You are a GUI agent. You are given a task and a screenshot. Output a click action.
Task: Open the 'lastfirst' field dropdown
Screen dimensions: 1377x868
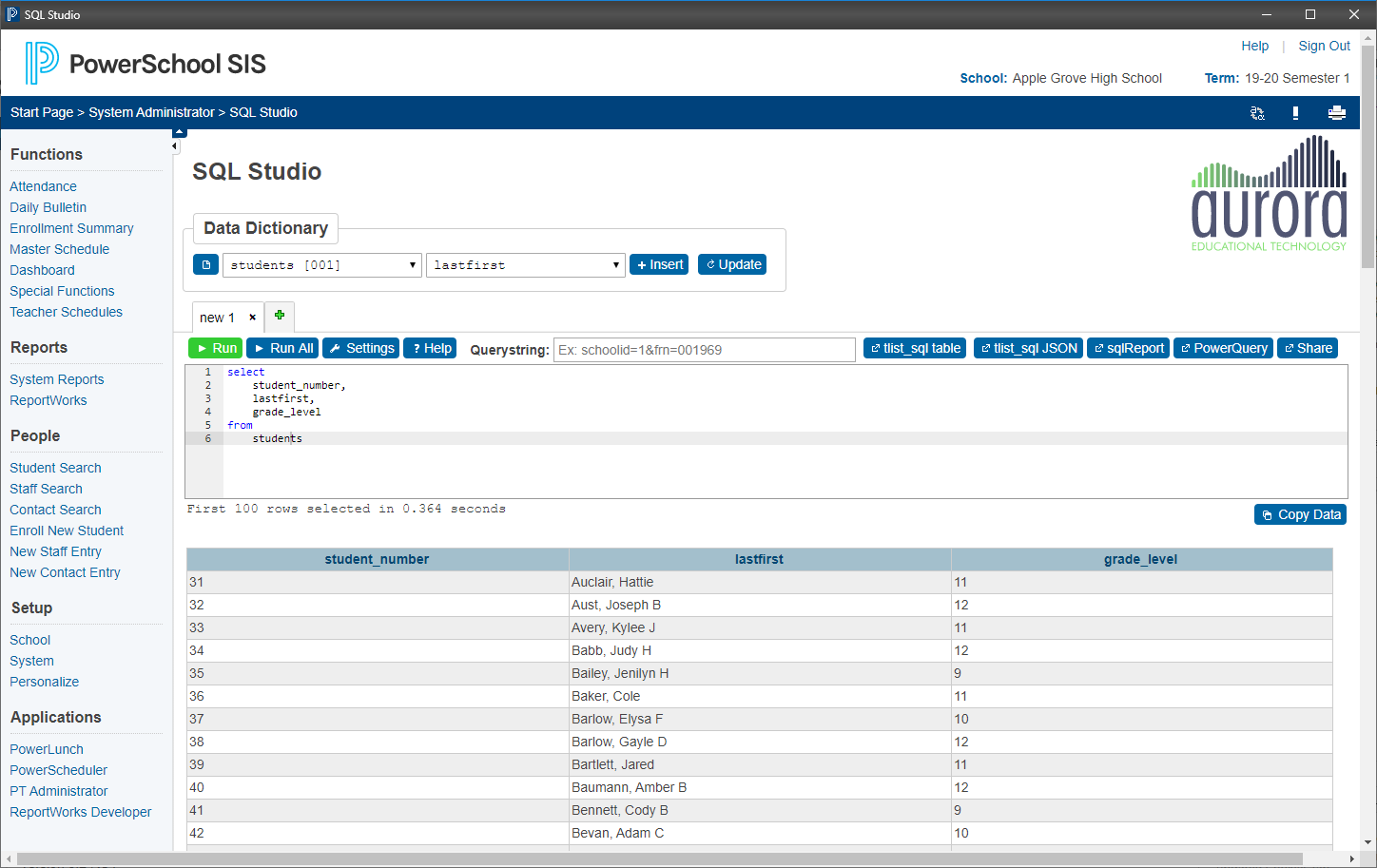[x=525, y=264]
